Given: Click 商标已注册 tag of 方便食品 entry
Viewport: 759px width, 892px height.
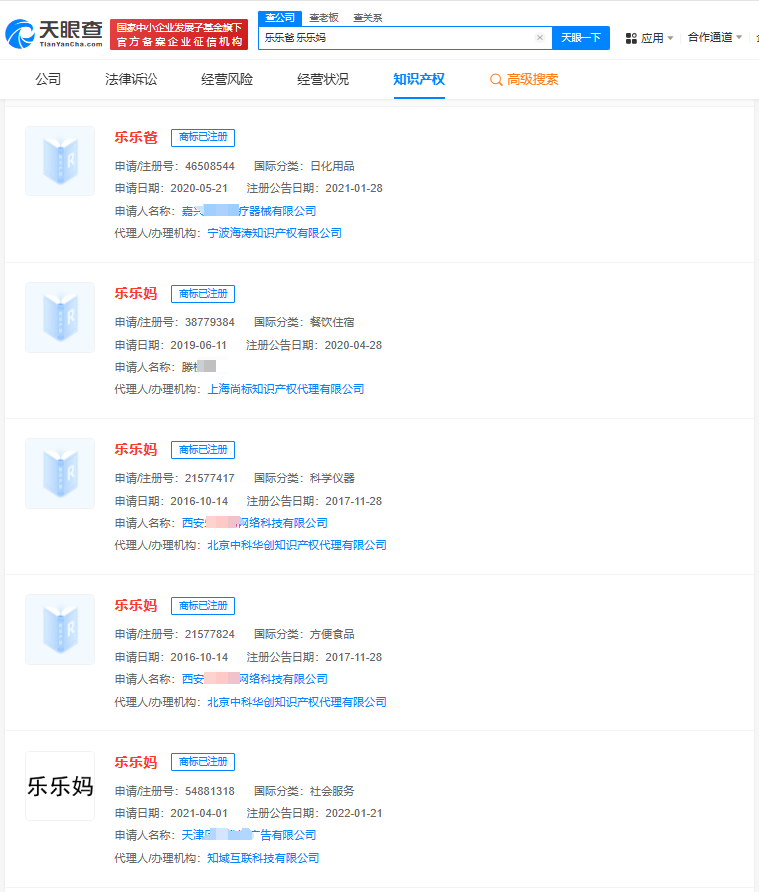Looking at the screenshot, I should click(203, 605).
